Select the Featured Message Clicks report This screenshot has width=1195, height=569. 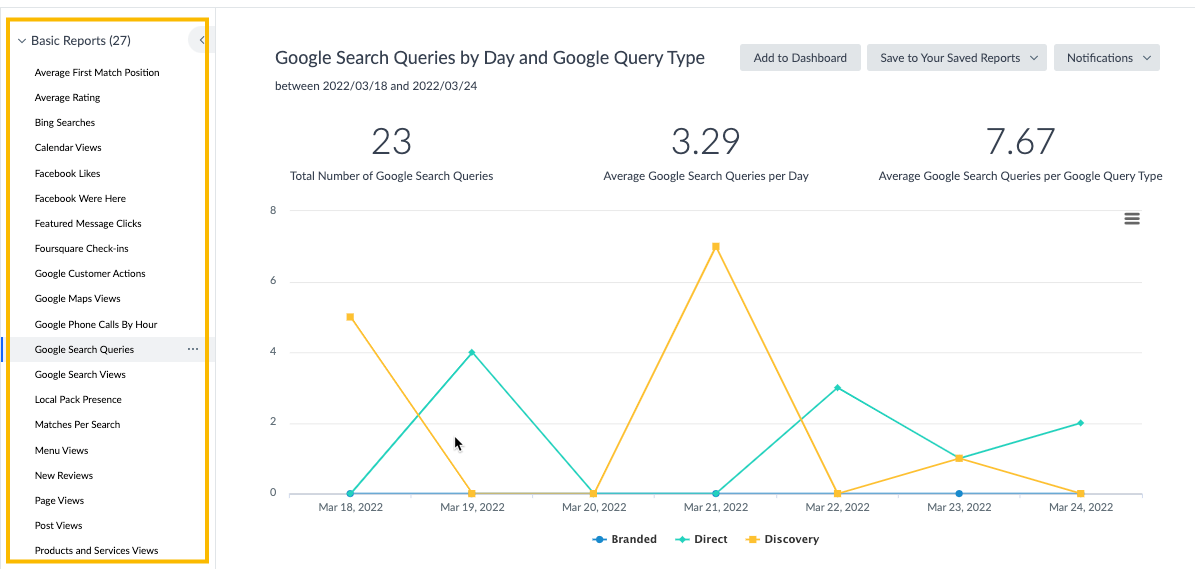coord(88,224)
